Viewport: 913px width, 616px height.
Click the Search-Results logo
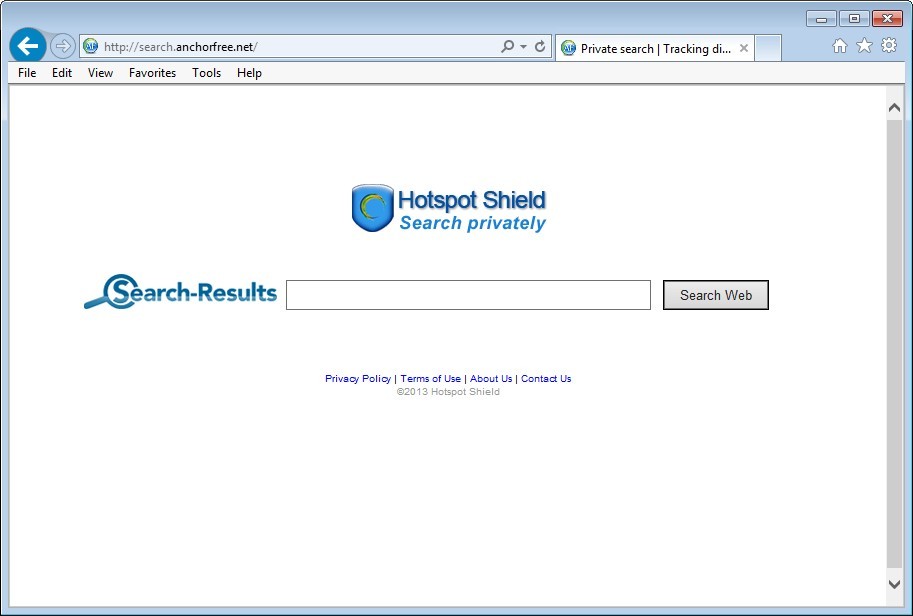click(181, 292)
